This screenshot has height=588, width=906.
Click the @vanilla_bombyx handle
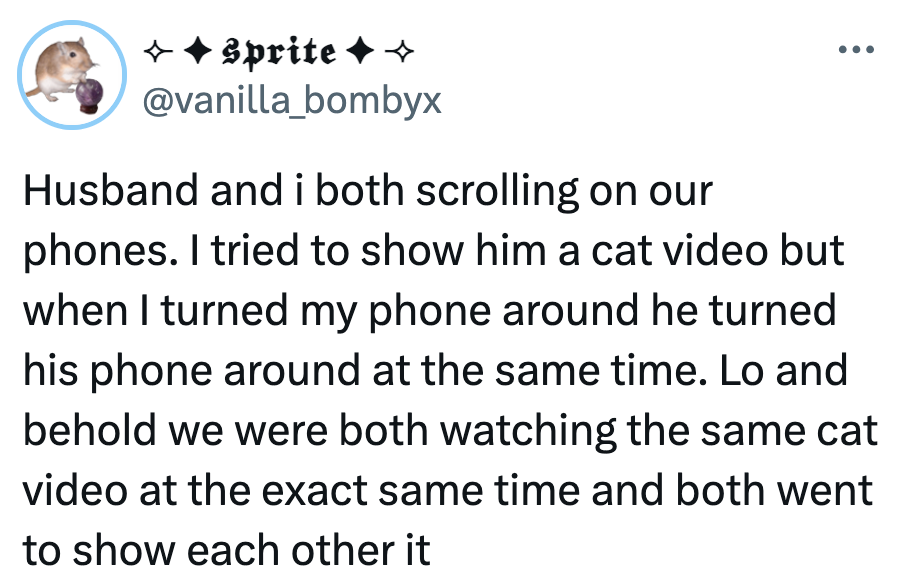pos(293,100)
